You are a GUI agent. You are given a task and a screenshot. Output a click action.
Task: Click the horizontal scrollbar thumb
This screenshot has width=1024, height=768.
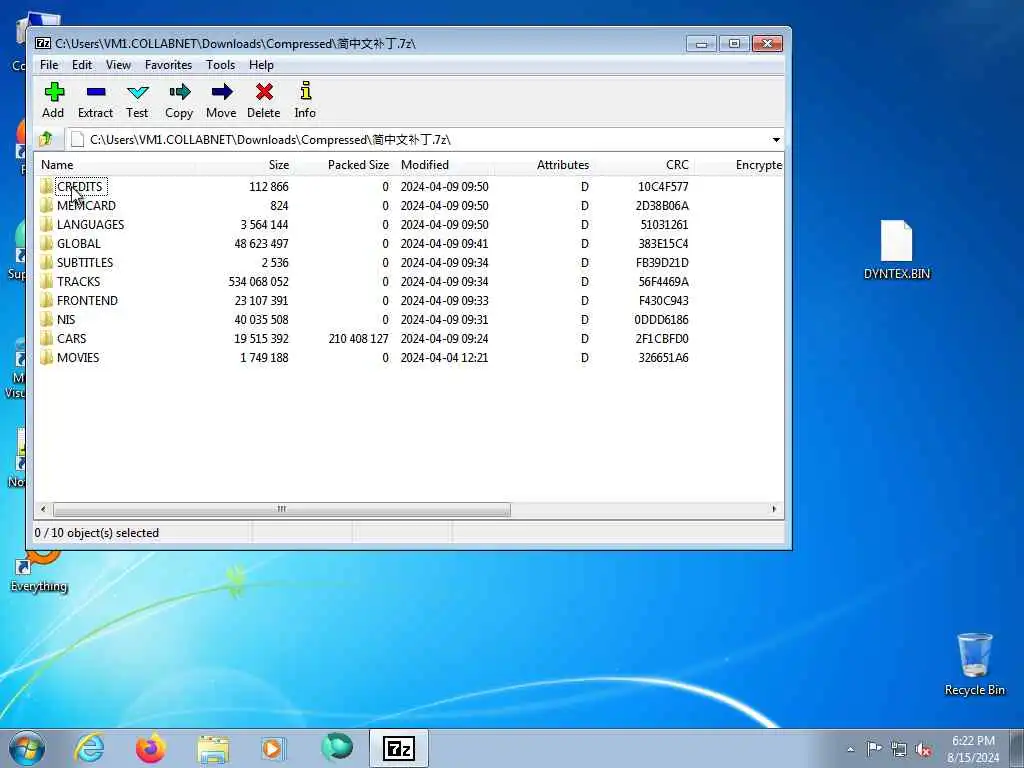pos(281,509)
